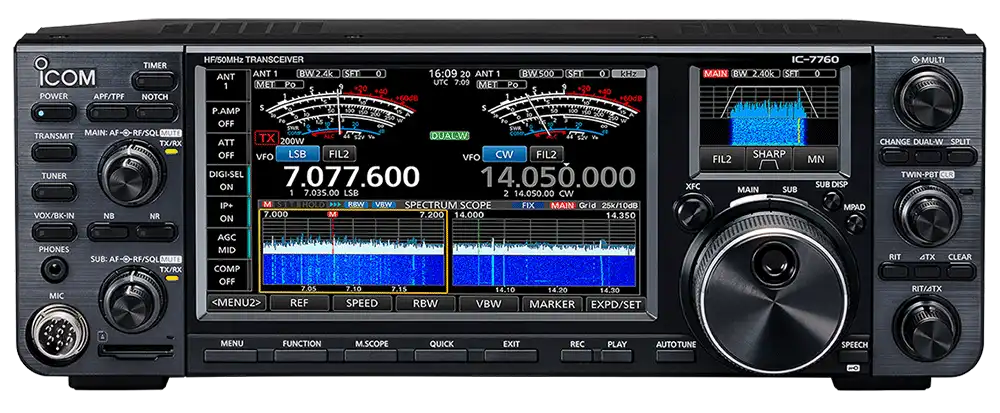
Task: Toggle the SPLIT button
Action: [x=960, y=156]
